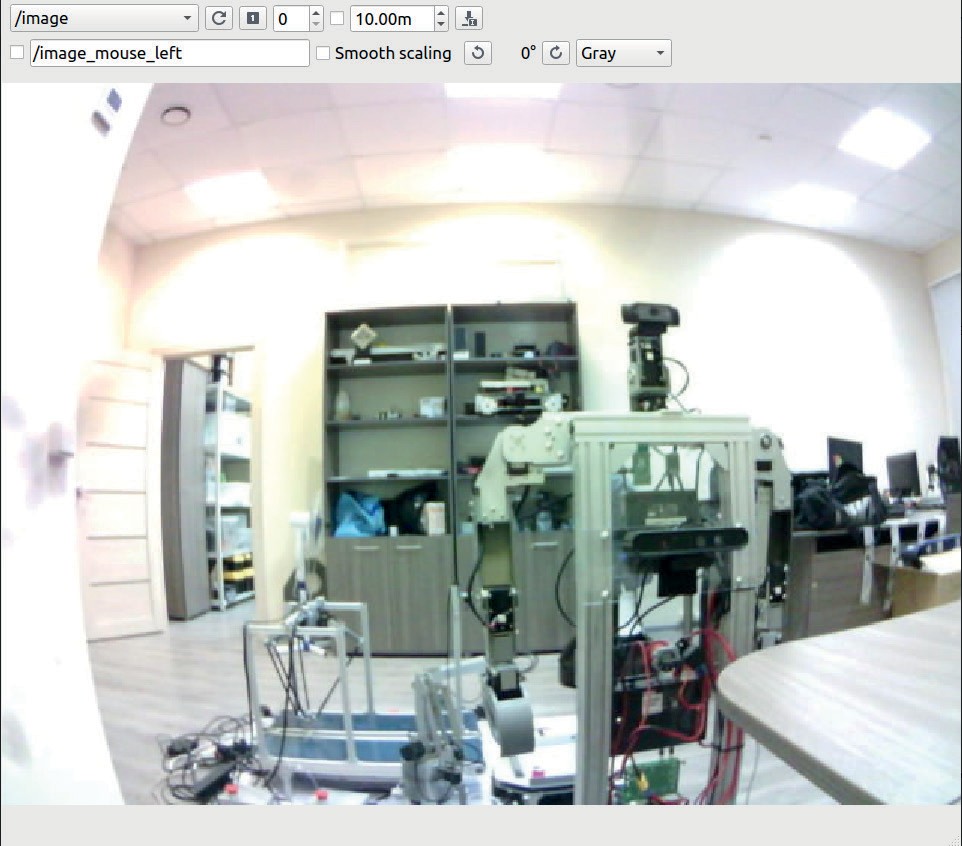Click the webcam atop the robot in image
This screenshot has height=846, width=962.
coord(650,315)
